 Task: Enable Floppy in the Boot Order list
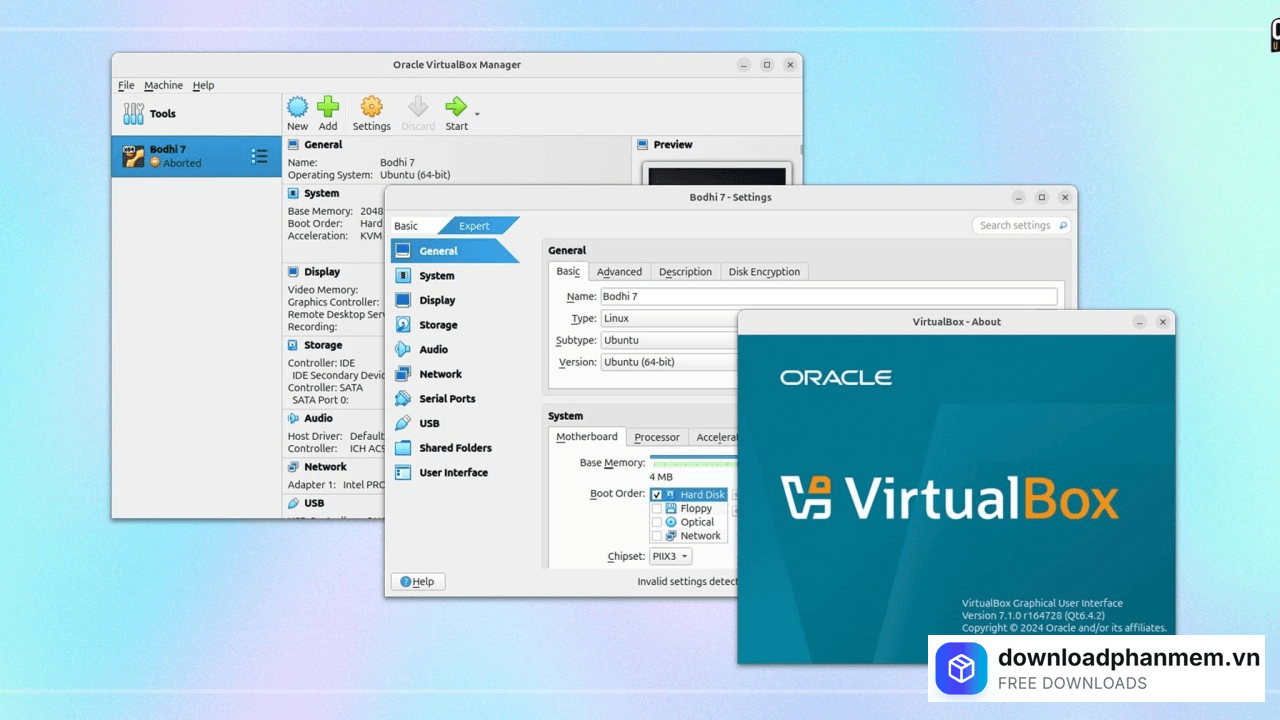[657, 508]
